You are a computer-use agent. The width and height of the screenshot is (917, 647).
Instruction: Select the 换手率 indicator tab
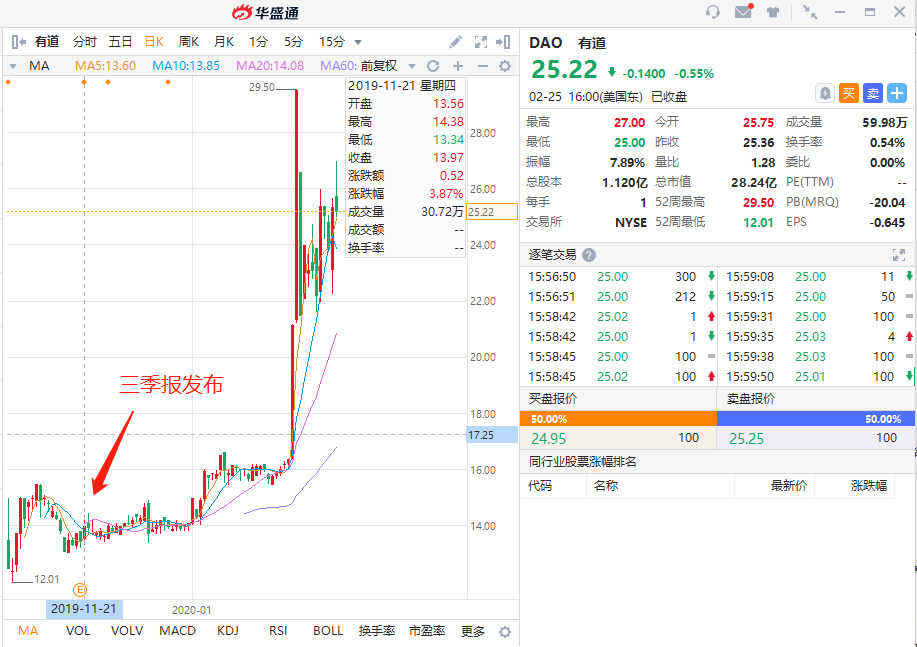377,631
